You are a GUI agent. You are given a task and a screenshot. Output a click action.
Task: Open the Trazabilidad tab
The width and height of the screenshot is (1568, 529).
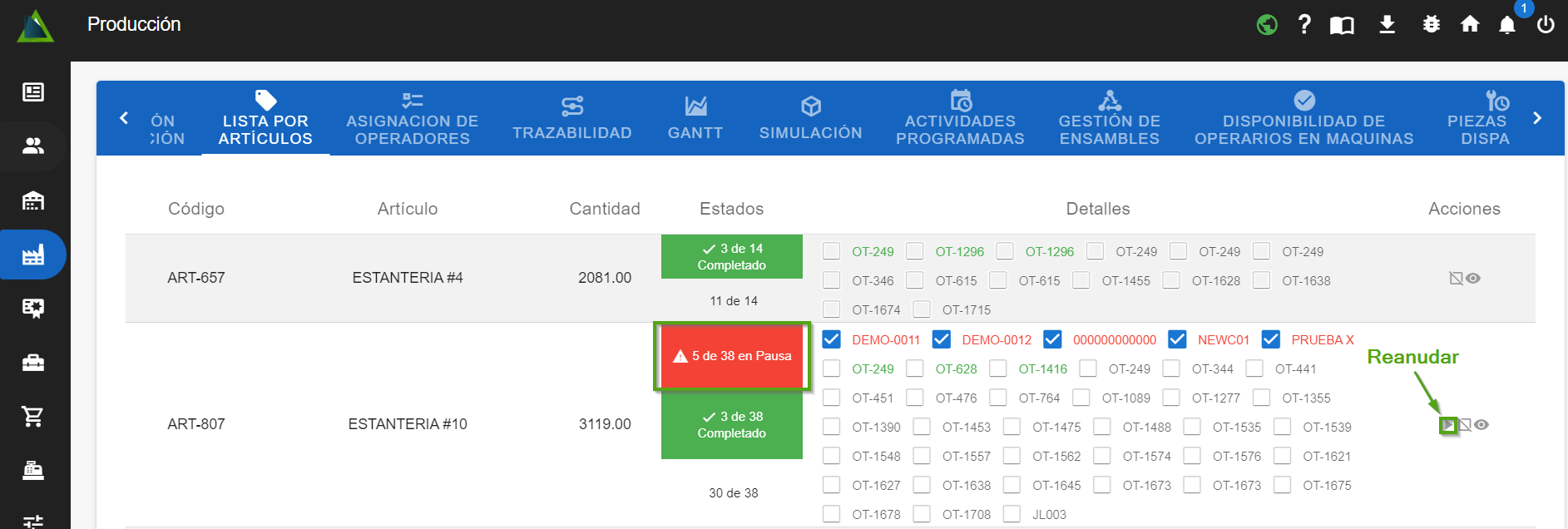(571, 118)
